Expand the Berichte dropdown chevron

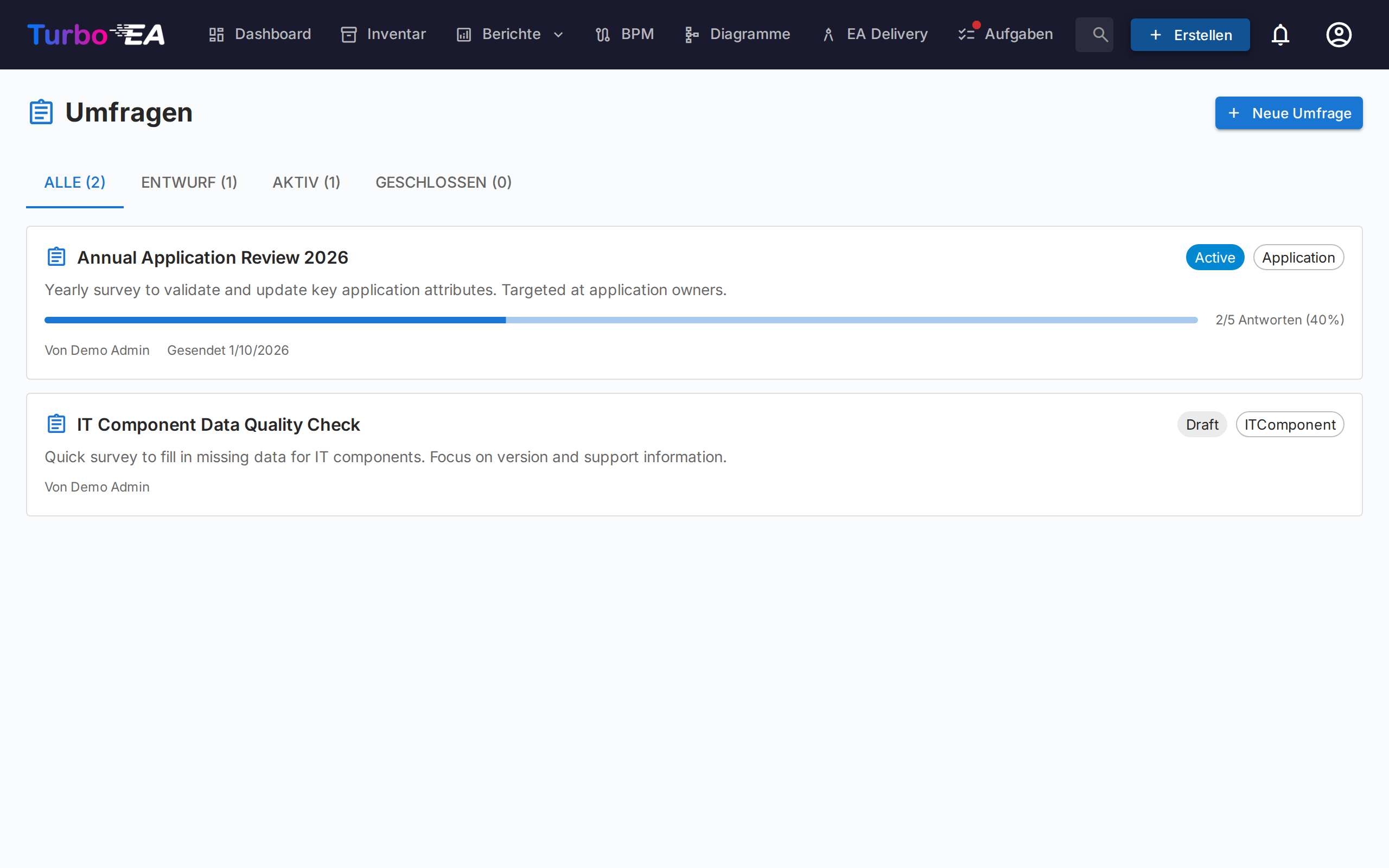[x=558, y=34]
